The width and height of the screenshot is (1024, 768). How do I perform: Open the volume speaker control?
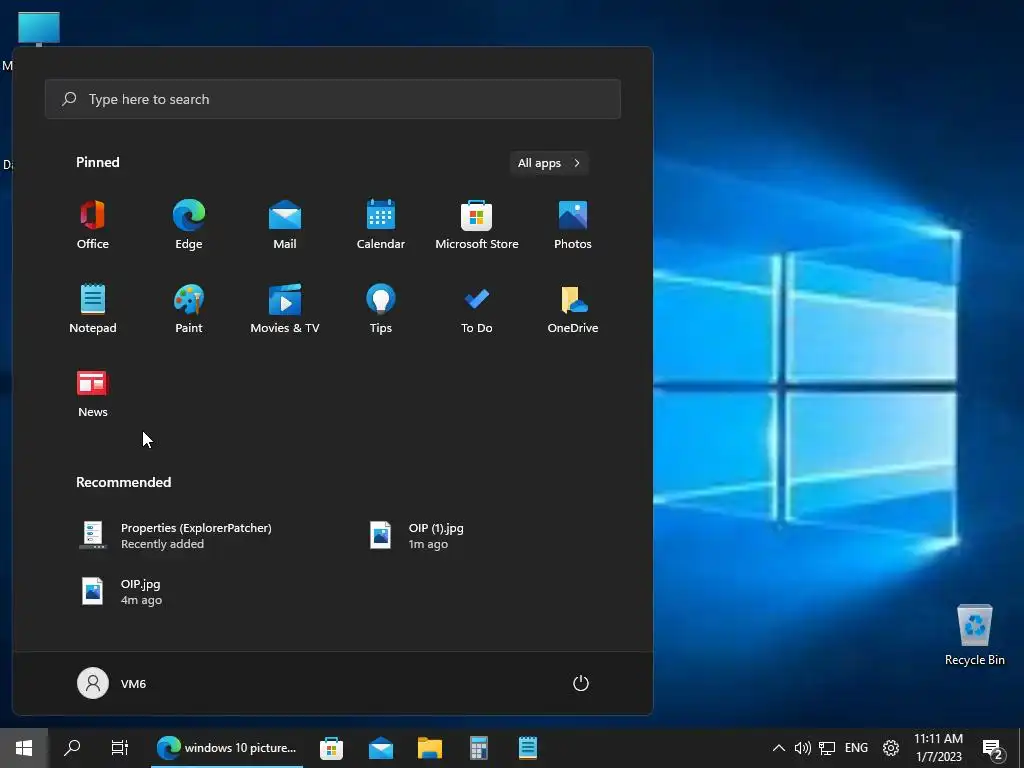click(802, 748)
